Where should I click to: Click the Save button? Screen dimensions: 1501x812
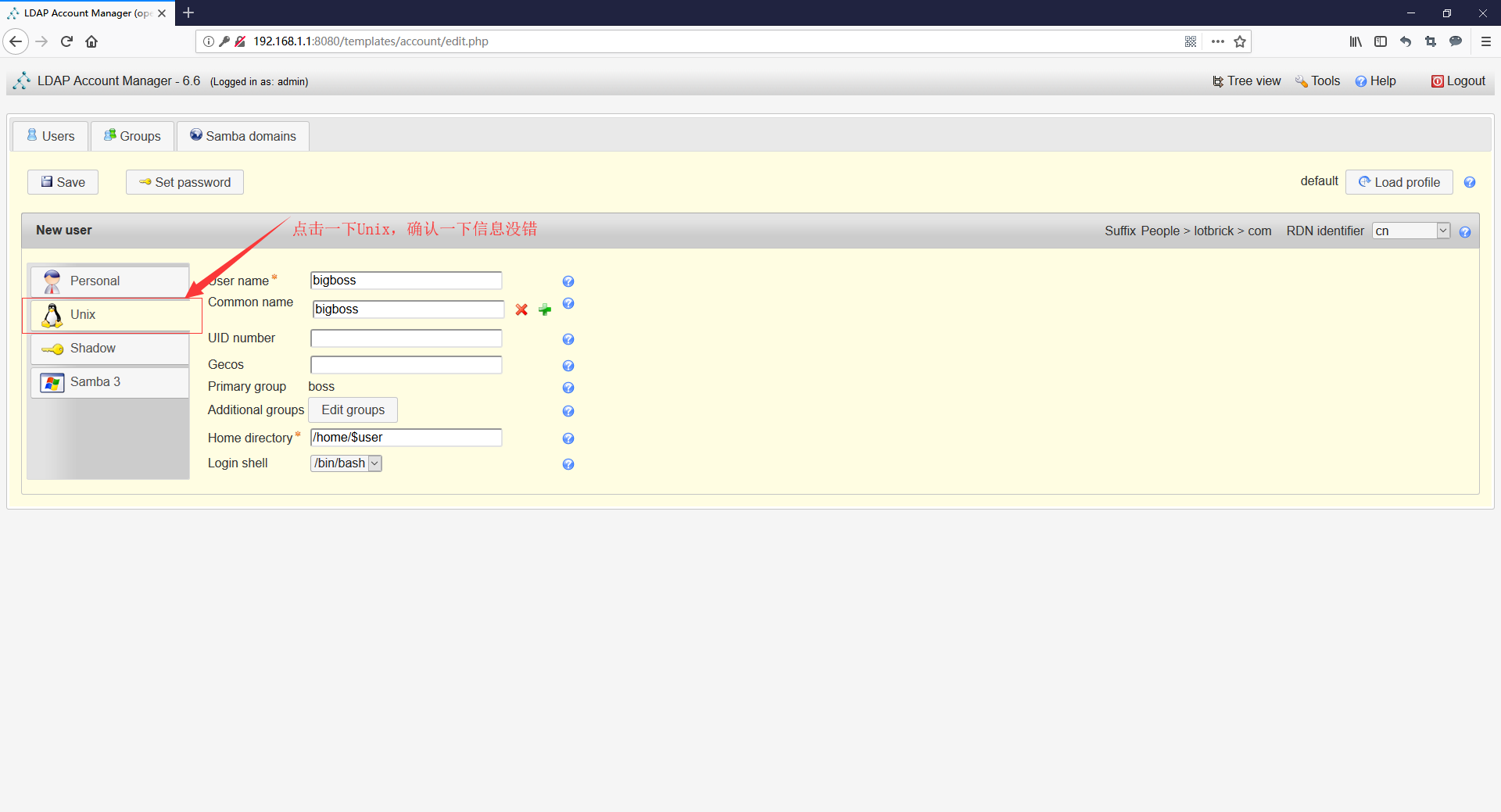(x=63, y=182)
